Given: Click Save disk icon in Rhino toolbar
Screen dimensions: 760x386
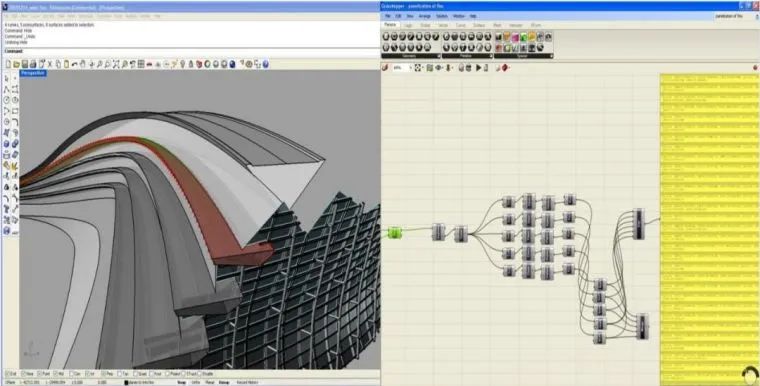Looking at the screenshot, I should pyautogui.click(x=24, y=64).
